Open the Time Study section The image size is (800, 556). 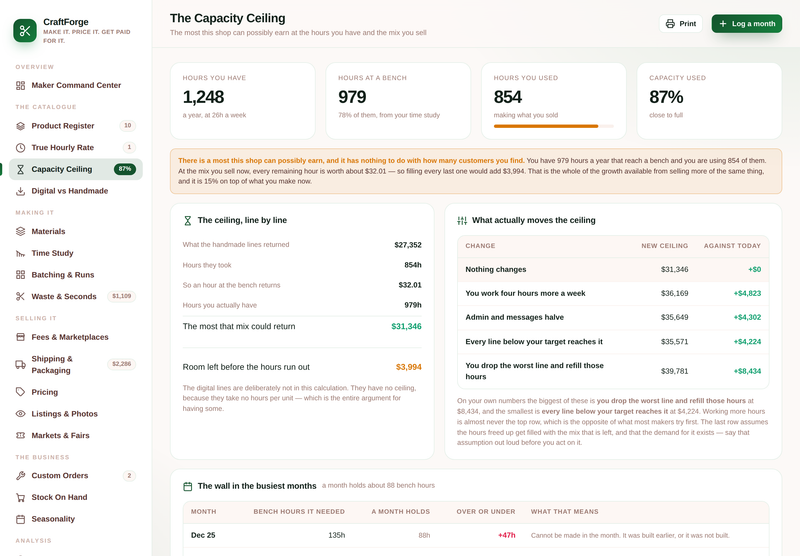76,253
